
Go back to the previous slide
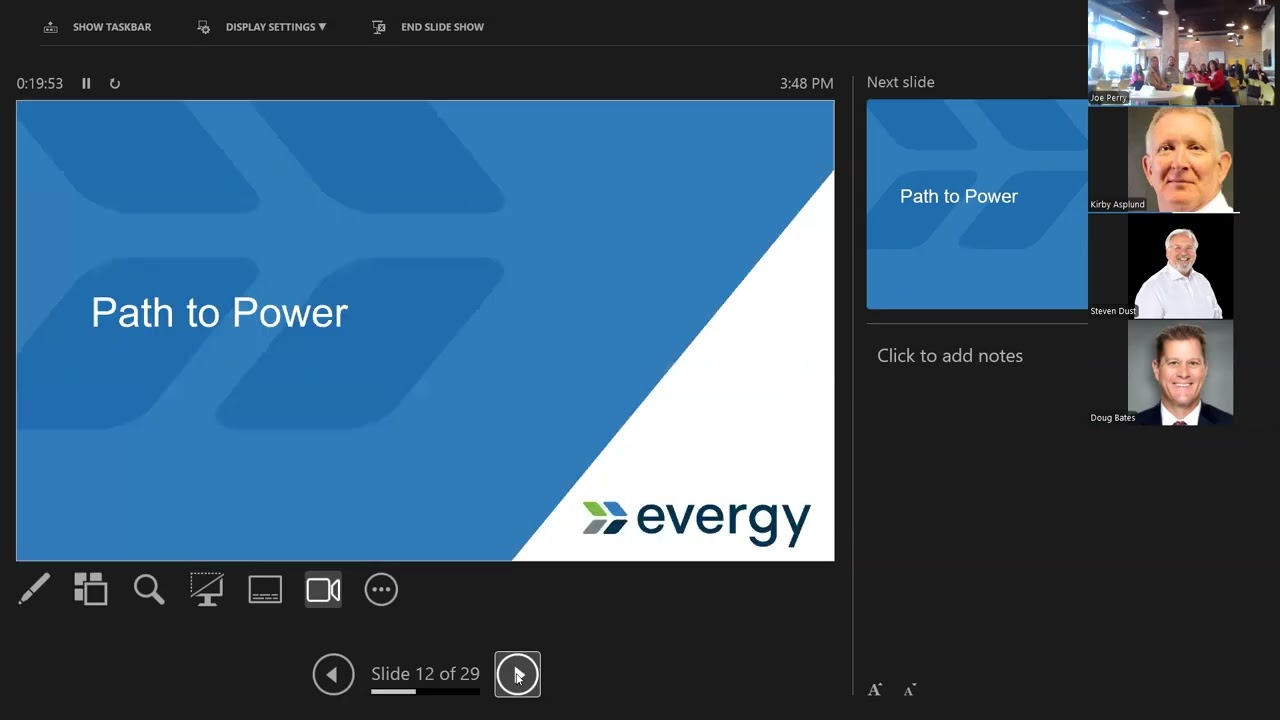click(333, 674)
